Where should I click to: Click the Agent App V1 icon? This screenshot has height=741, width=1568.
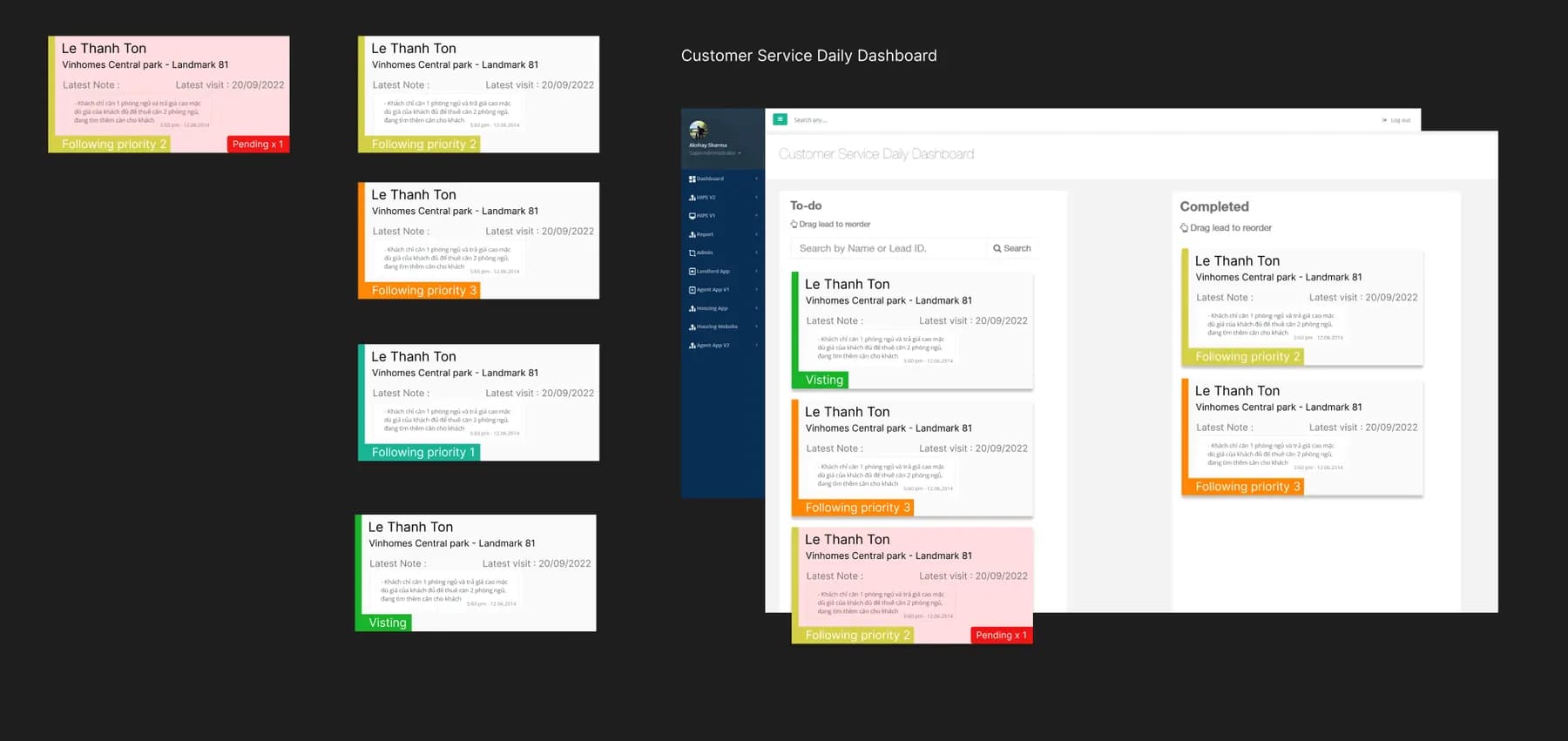pos(692,290)
